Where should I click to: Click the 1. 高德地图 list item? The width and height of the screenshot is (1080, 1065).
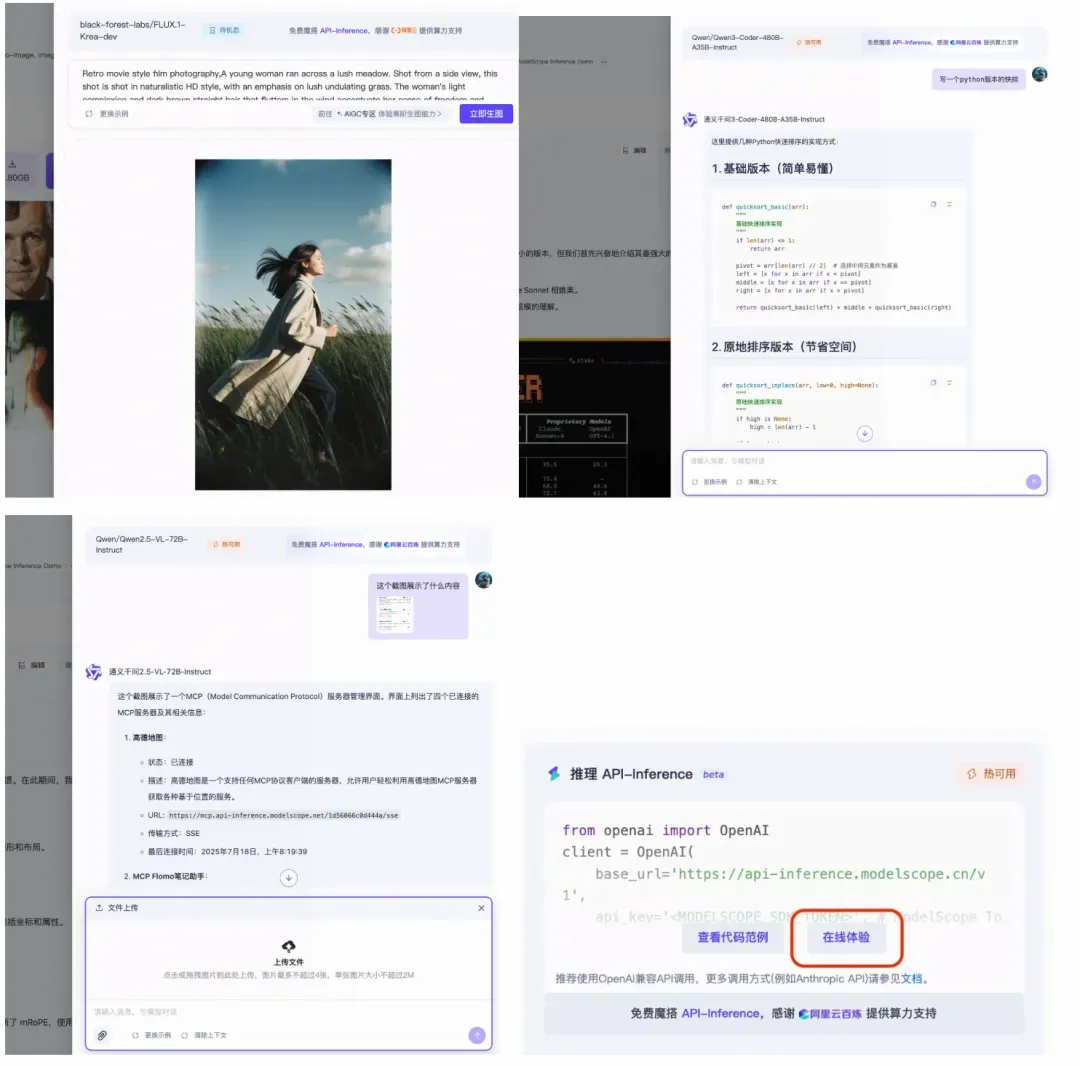[145, 738]
